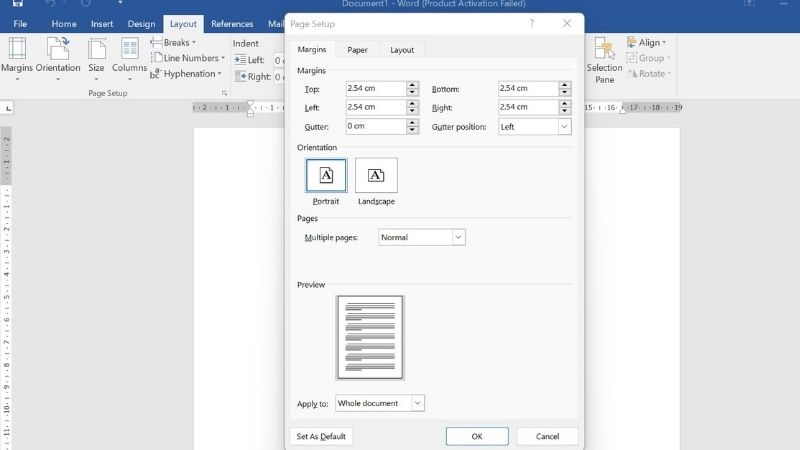Open the Breaks menu

tap(173, 42)
